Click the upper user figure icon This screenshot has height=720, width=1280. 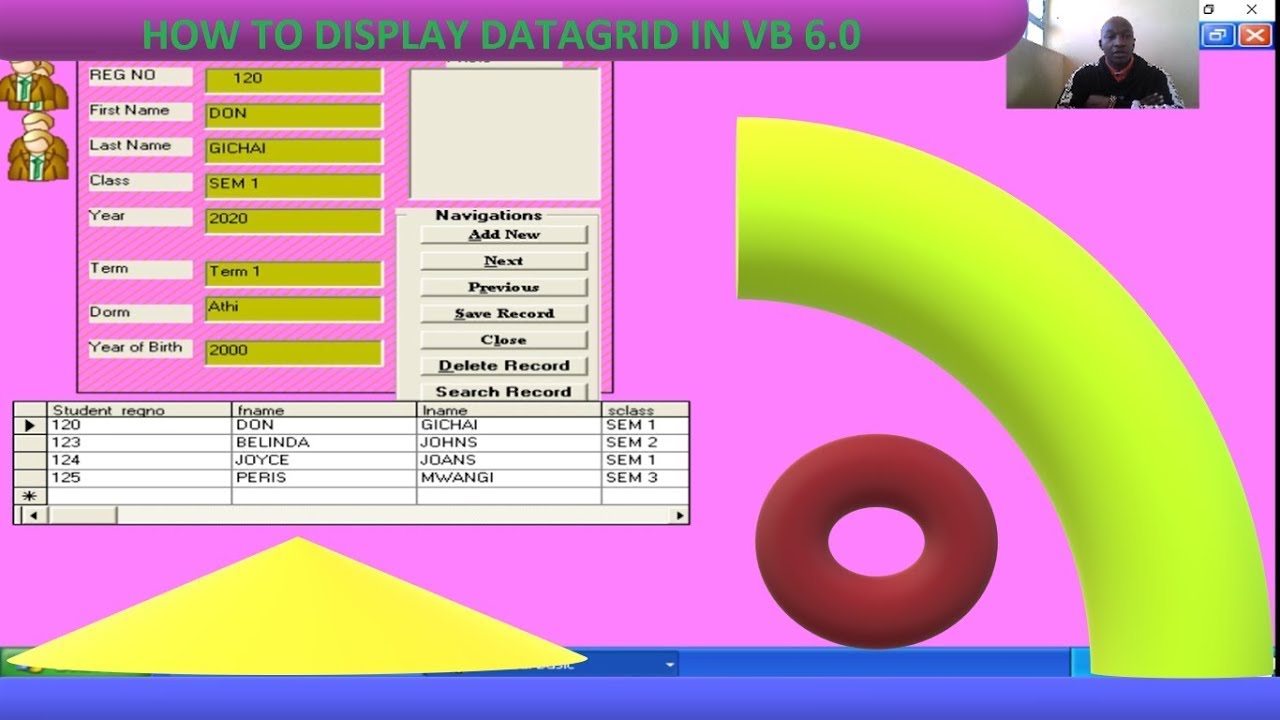33,84
